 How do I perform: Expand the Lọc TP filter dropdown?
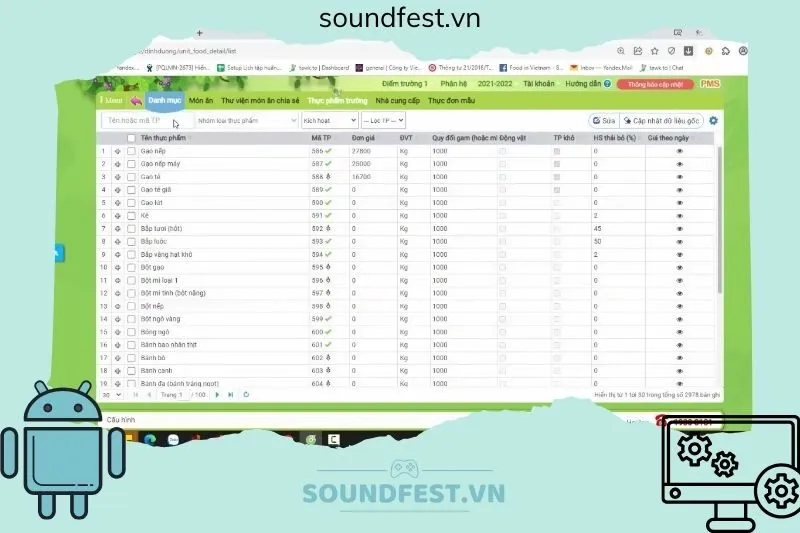[x=386, y=120]
